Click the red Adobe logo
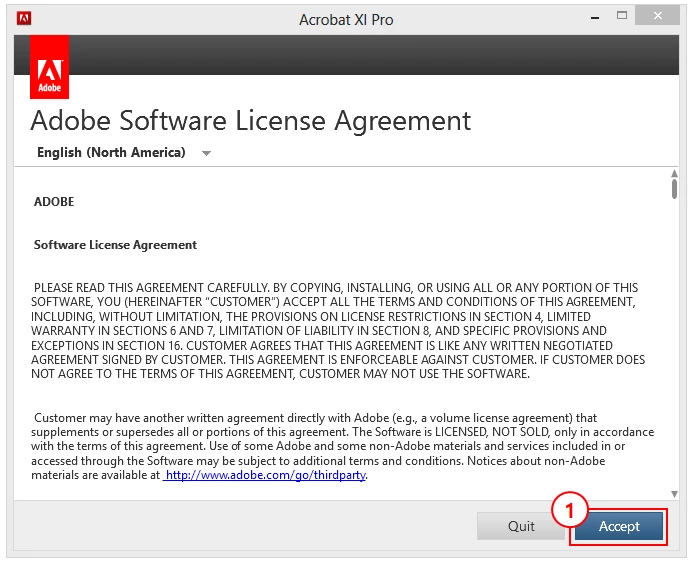Image resolution: width=694 pixels, height=562 pixels. click(50, 67)
